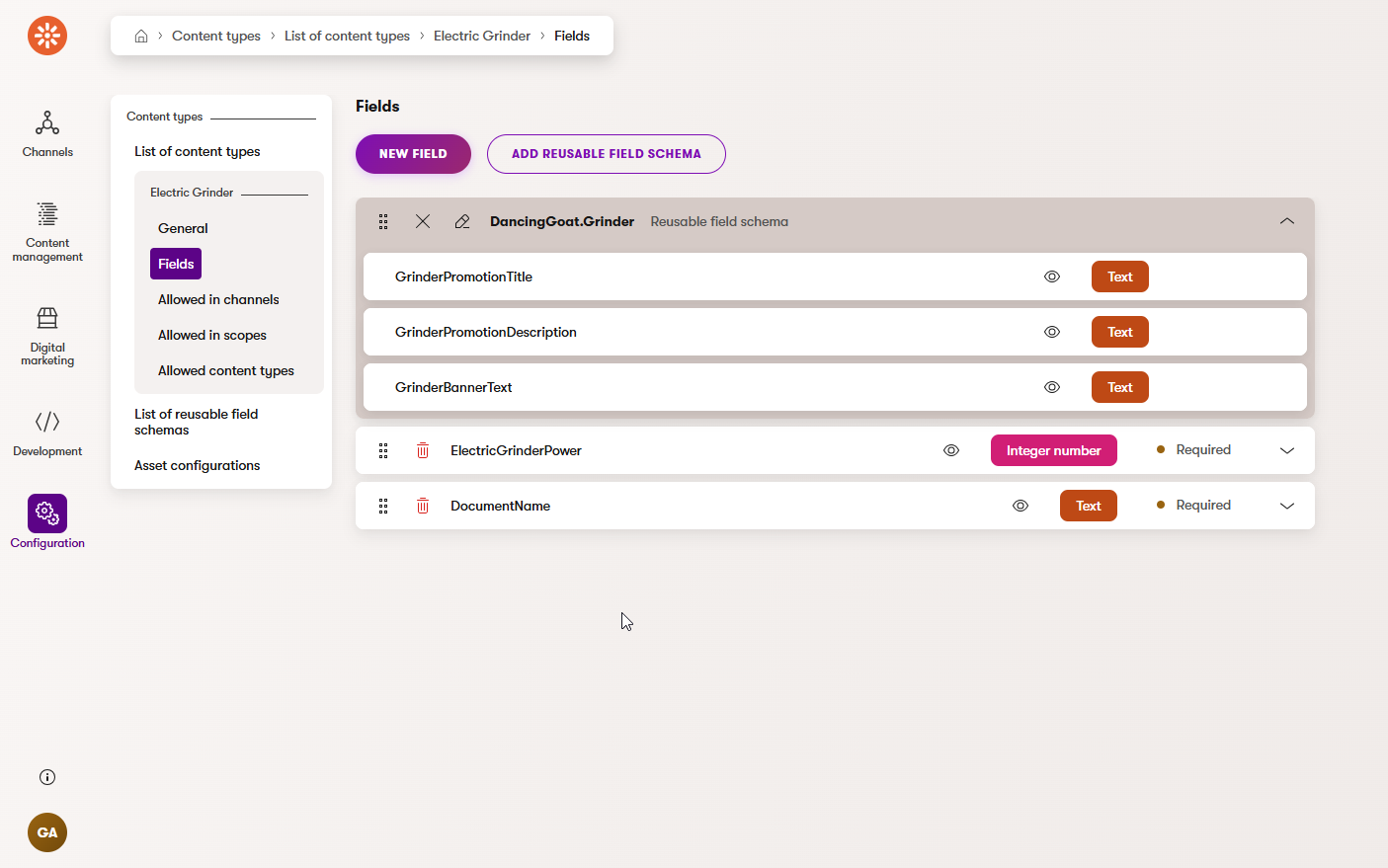1388x868 pixels.
Task: Toggle visibility eye for GrinderBannerText
Action: [x=1052, y=387]
